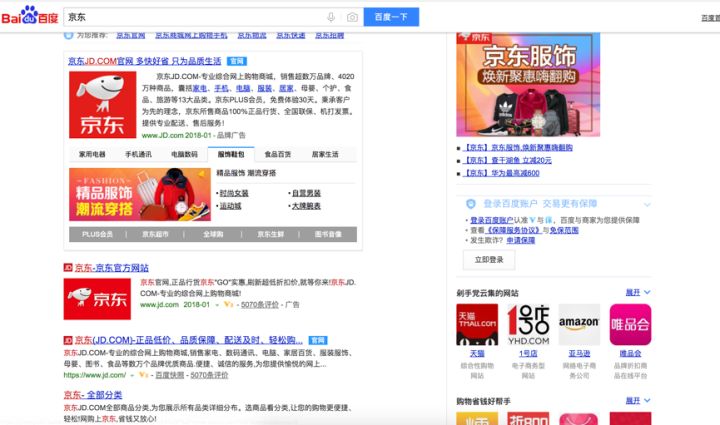
Task: Open 【京东】查干湖鱼 立减20元 link
Action: pos(506,160)
